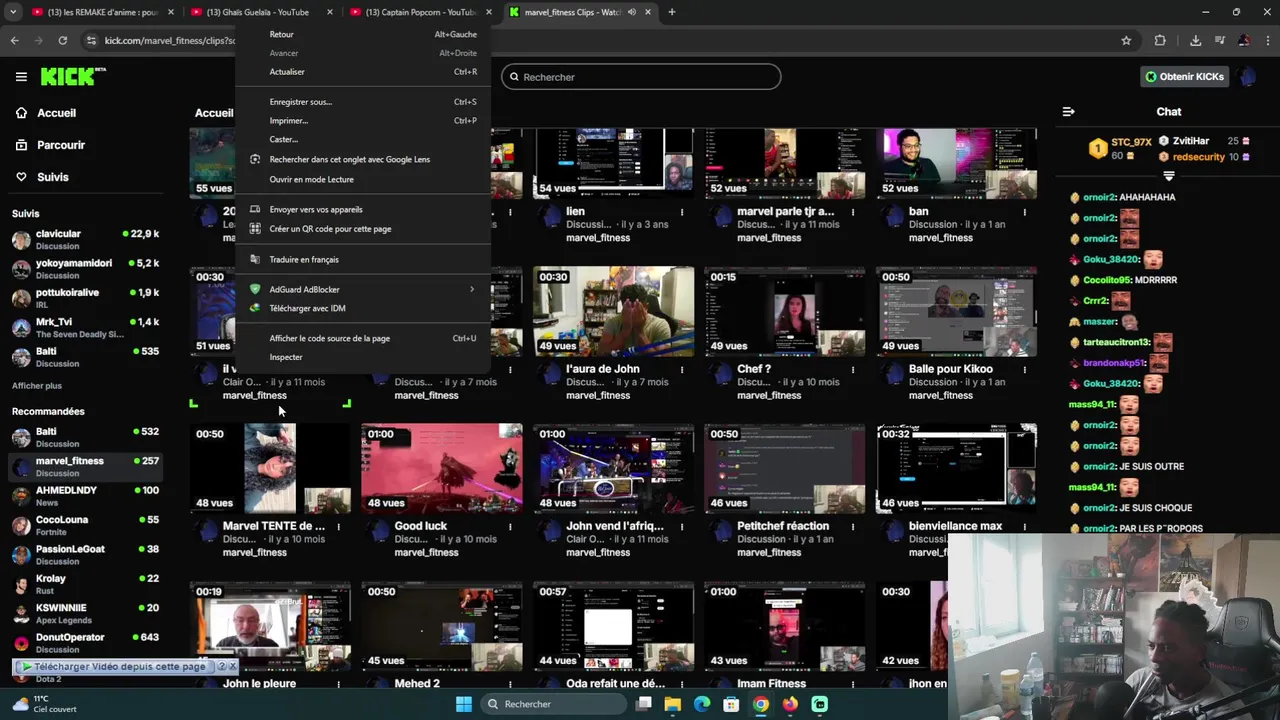Open the DonutOperator recommended channel
Screen dimensions: 1280x720
pos(85,643)
